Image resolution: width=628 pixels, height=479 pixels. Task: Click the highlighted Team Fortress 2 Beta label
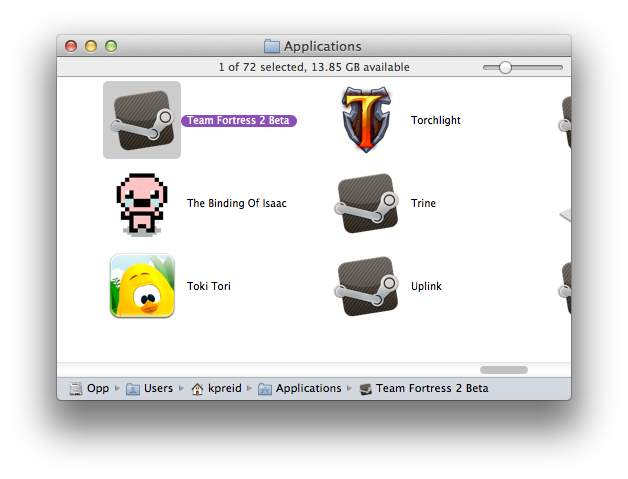tap(239, 120)
